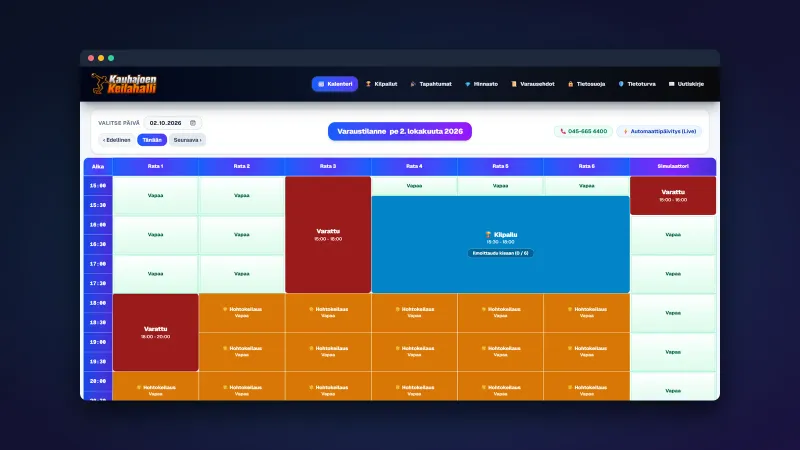800x450 pixels.
Task: Book free Simulaattori slot at 16:00
Action: click(673, 235)
